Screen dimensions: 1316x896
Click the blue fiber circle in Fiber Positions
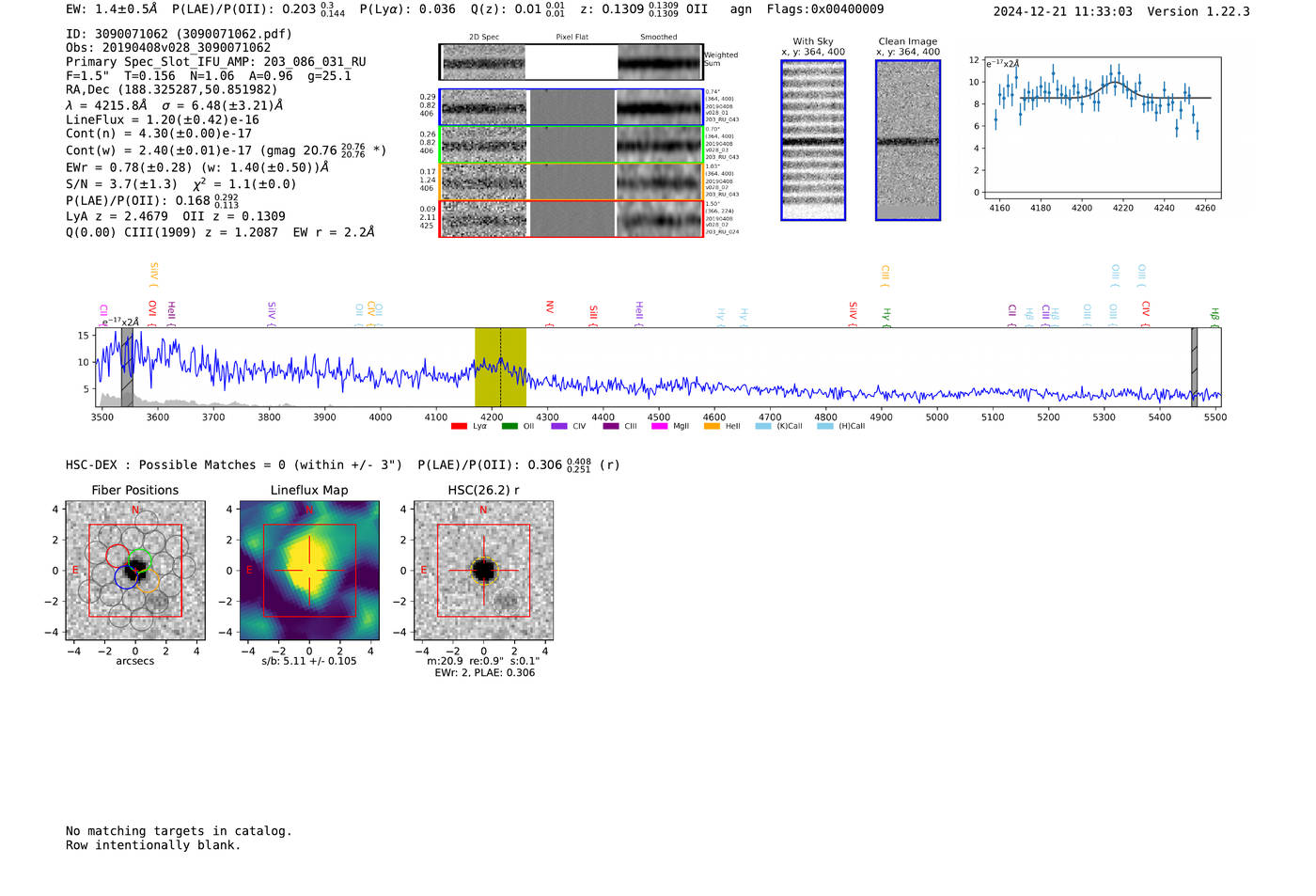[x=127, y=577]
